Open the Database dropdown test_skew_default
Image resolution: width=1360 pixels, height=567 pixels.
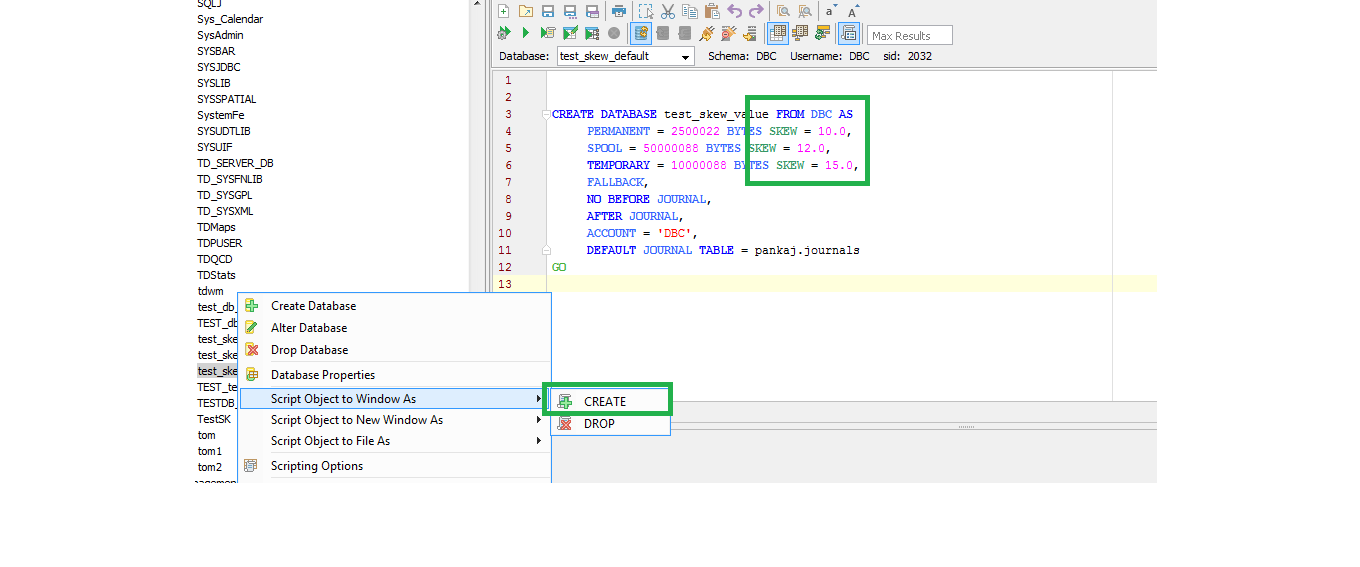click(x=626, y=56)
